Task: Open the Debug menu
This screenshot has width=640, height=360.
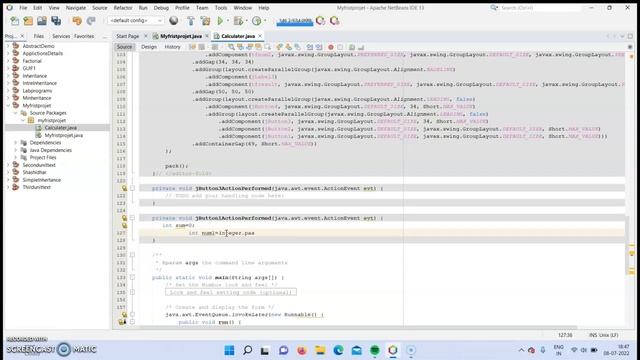Action: [161, 8]
